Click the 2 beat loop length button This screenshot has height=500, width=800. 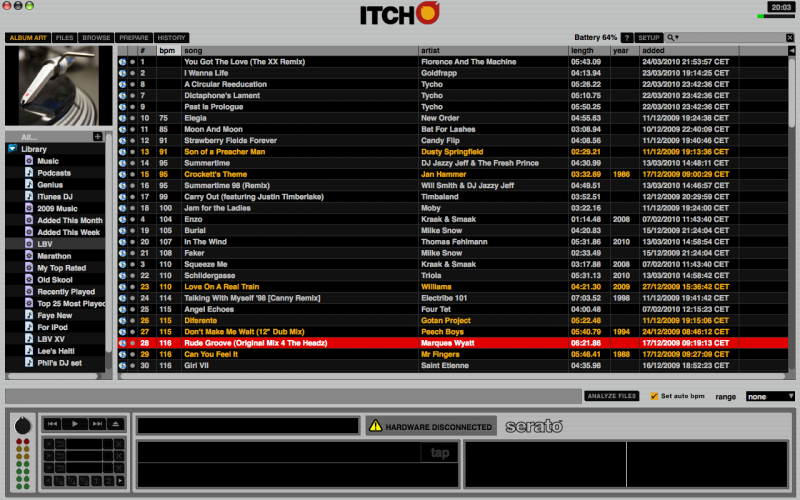(109, 481)
